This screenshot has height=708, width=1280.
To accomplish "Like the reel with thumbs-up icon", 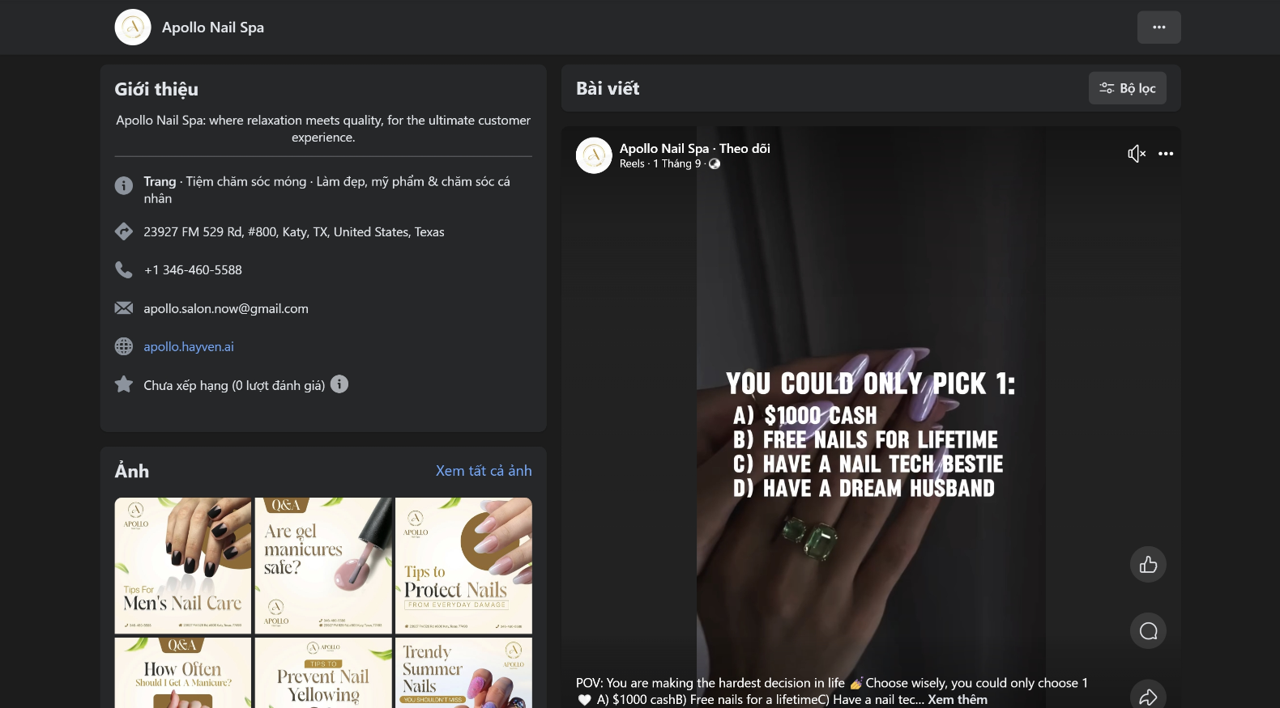I will (1148, 565).
